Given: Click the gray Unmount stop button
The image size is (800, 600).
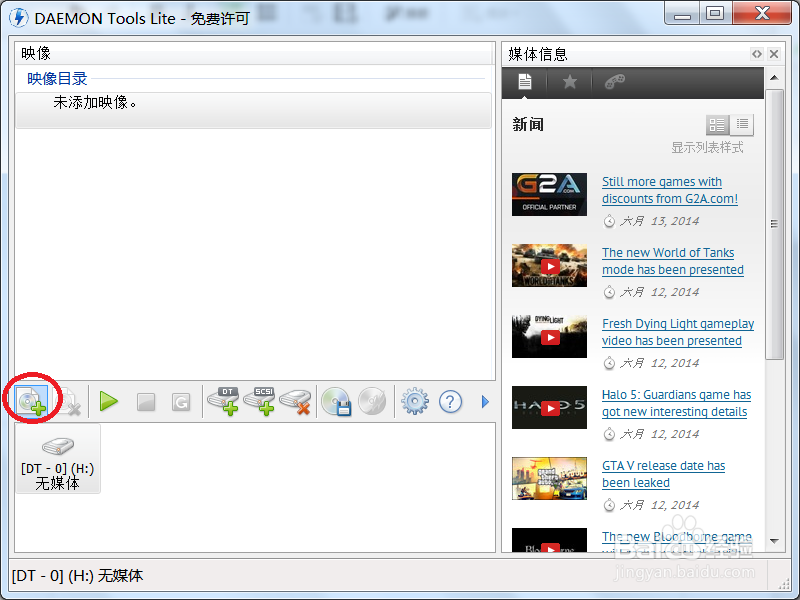Looking at the screenshot, I should 146,402.
